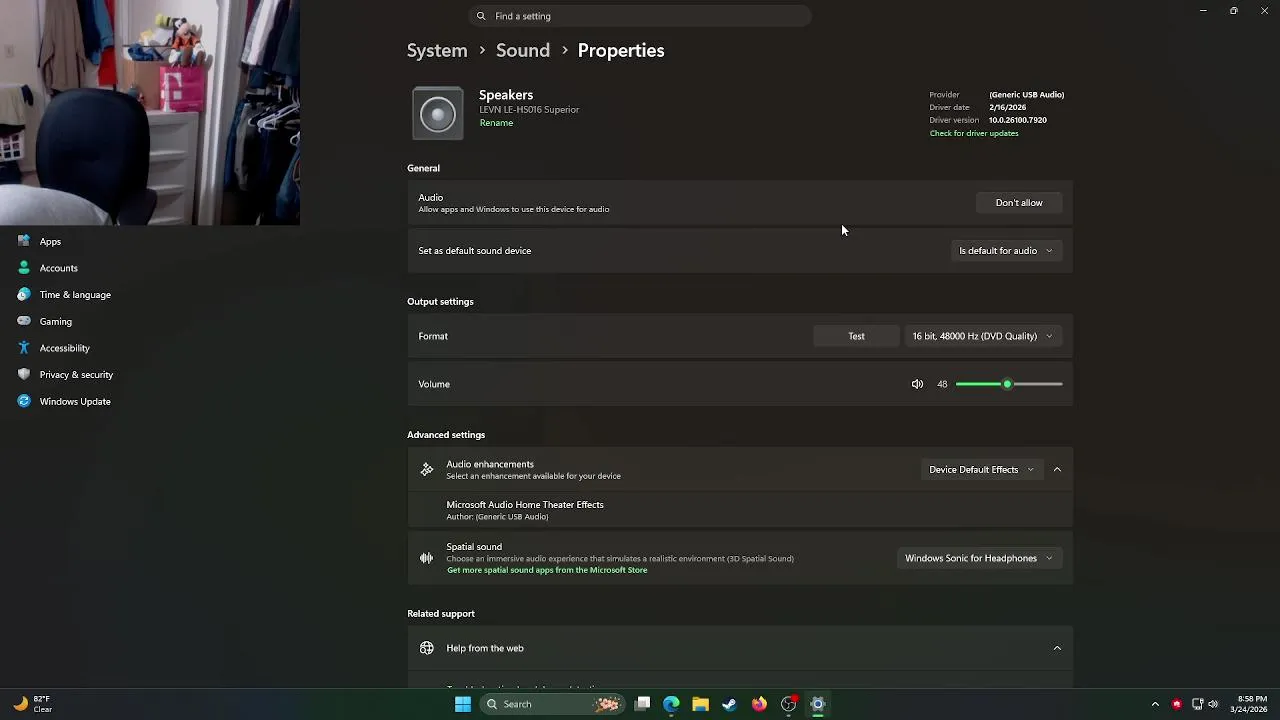Collapse the Audio enhancements section
The height and width of the screenshot is (720, 1280).
click(1057, 469)
